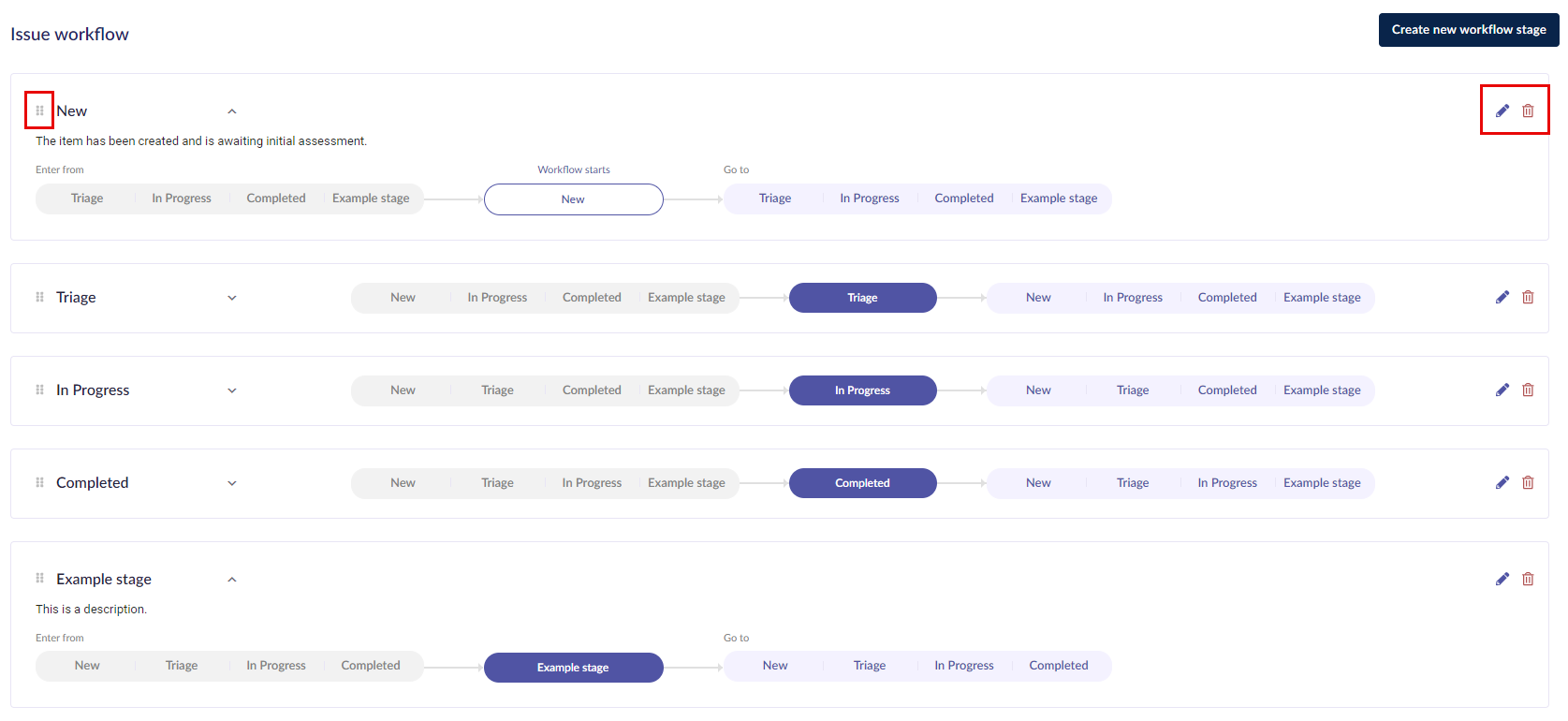Delete the In Progress stage trash icon

coord(1528,390)
